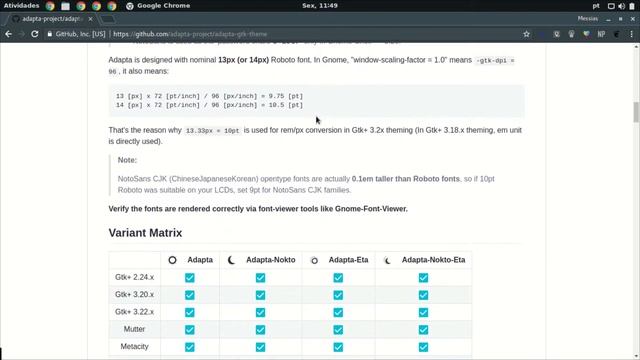
Task: Click the Adapta-Nokto-Eta column header text
Action: pyautogui.click(x=433, y=260)
